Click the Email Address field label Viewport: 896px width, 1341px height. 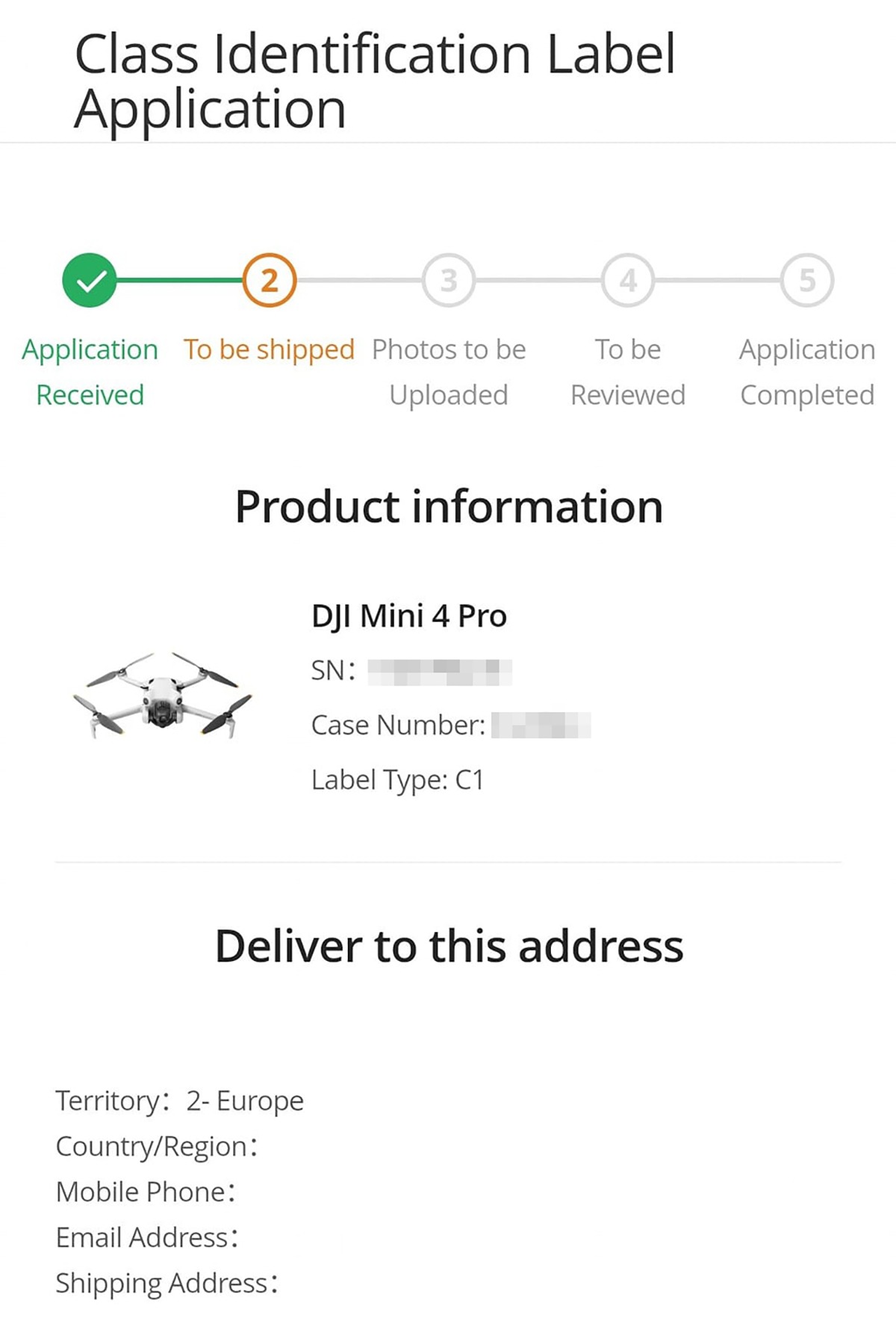click(147, 1238)
